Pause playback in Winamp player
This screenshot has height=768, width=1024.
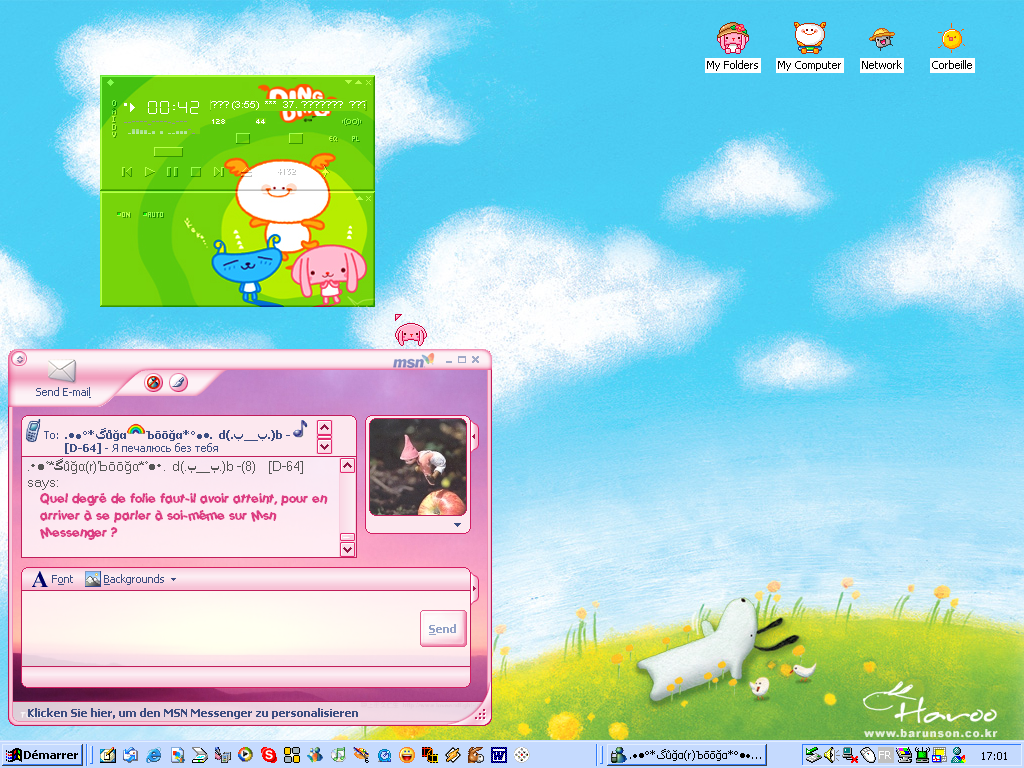click(172, 172)
